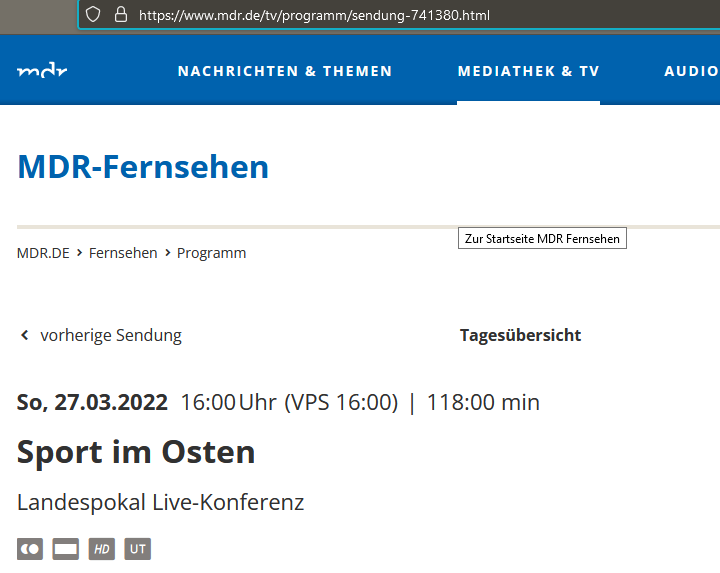Open the Nachrichten & Themen menu
This screenshot has width=720, height=573.
[x=285, y=71]
